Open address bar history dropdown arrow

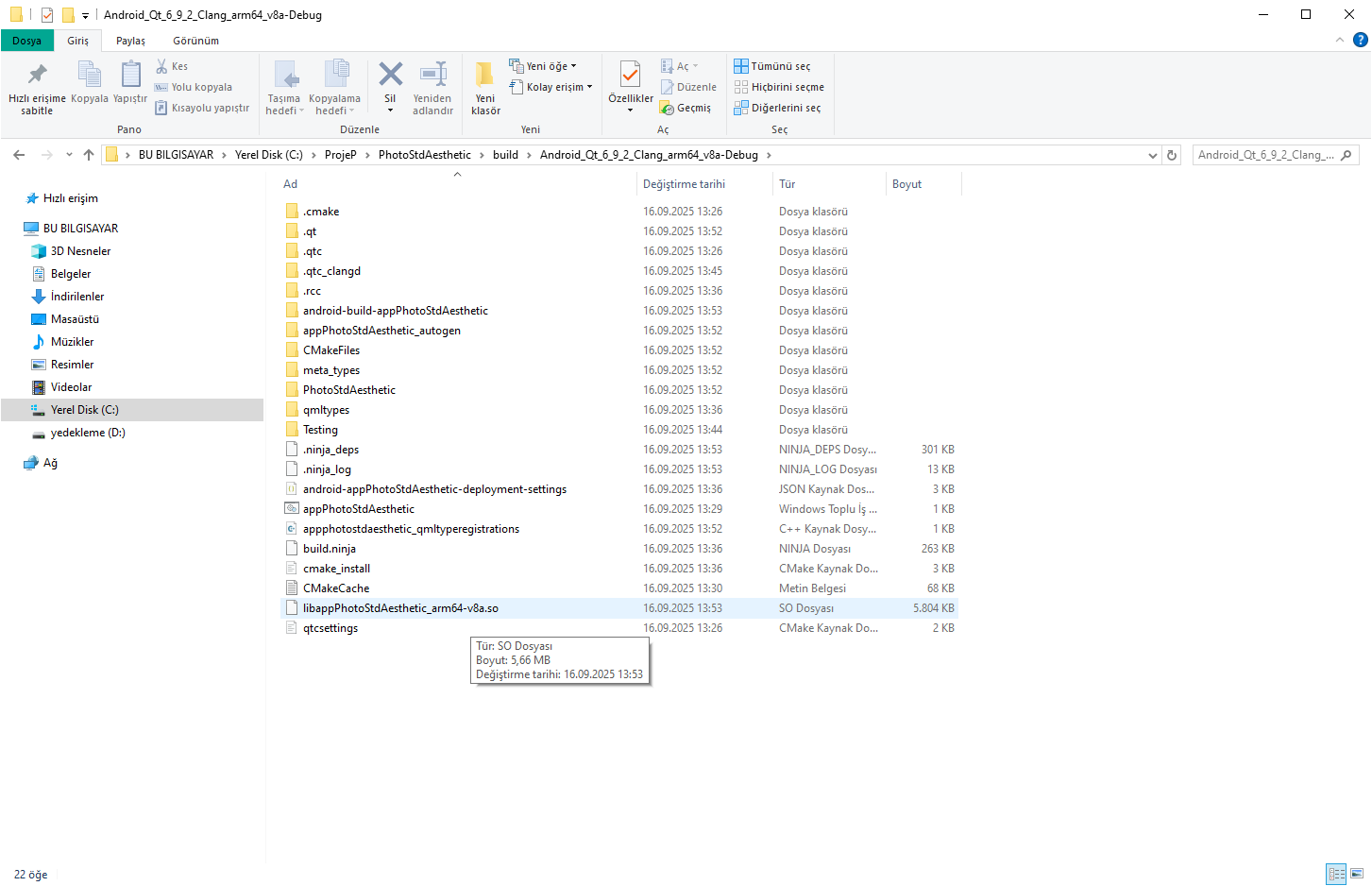[x=1152, y=155]
